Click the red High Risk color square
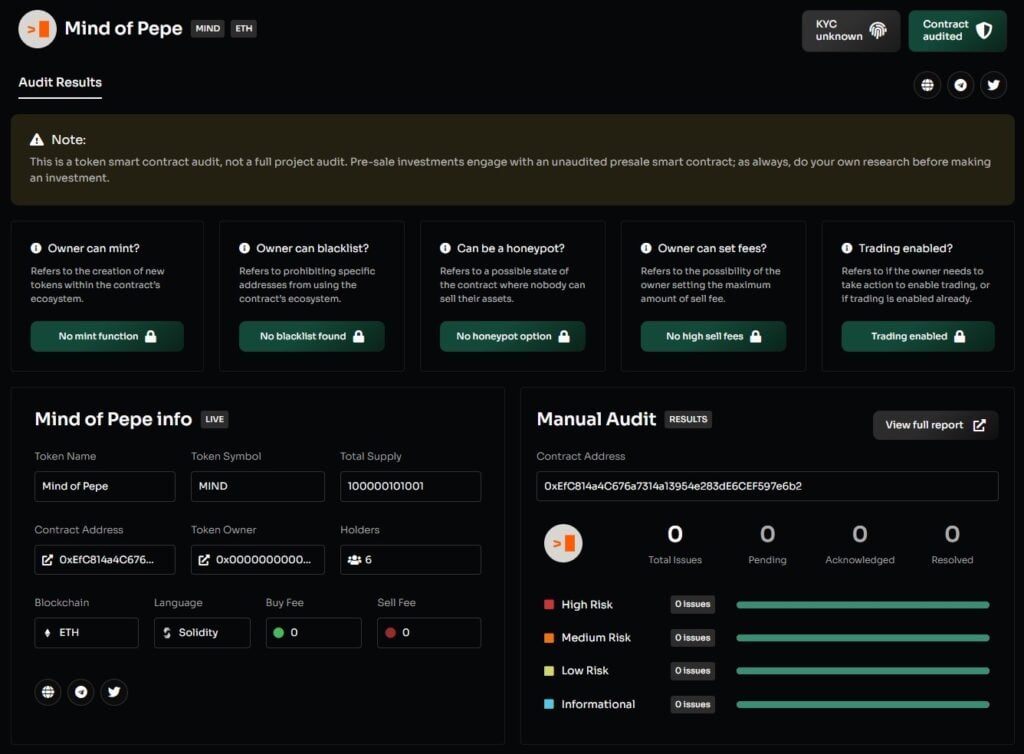This screenshot has width=1024, height=754. click(x=549, y=605)
